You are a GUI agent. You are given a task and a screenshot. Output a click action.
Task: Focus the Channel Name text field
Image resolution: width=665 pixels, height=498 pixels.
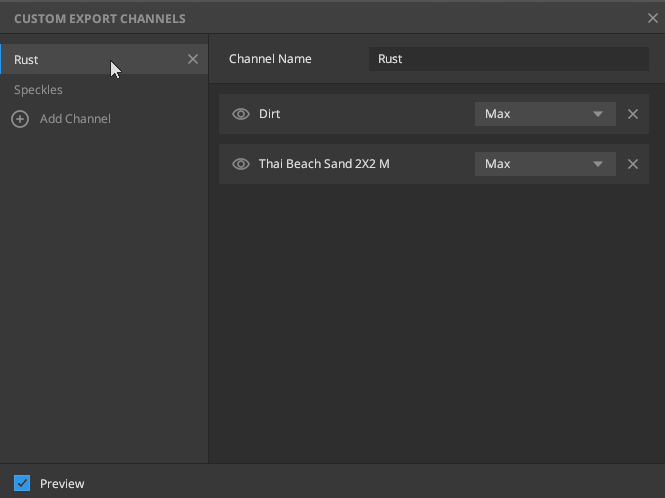(508, 59)
